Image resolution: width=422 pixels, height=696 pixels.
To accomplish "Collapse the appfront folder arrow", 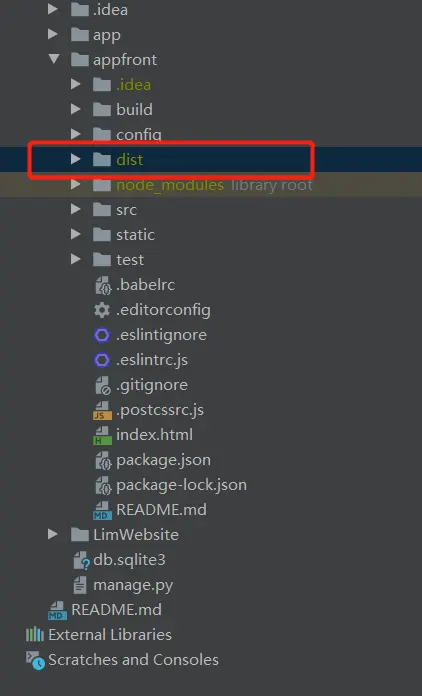I will pyautogui.click(x=54, y=59).
